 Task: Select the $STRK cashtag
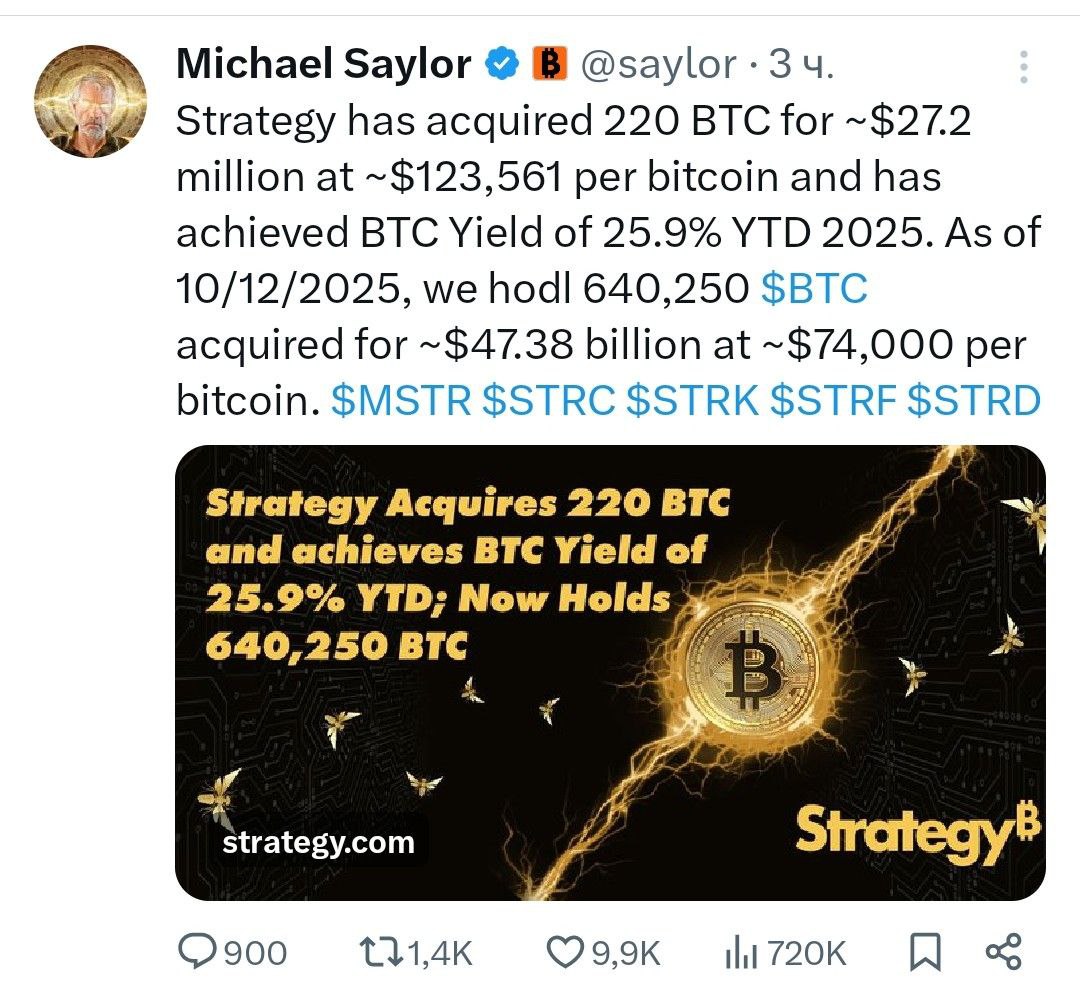click(692, 400)
